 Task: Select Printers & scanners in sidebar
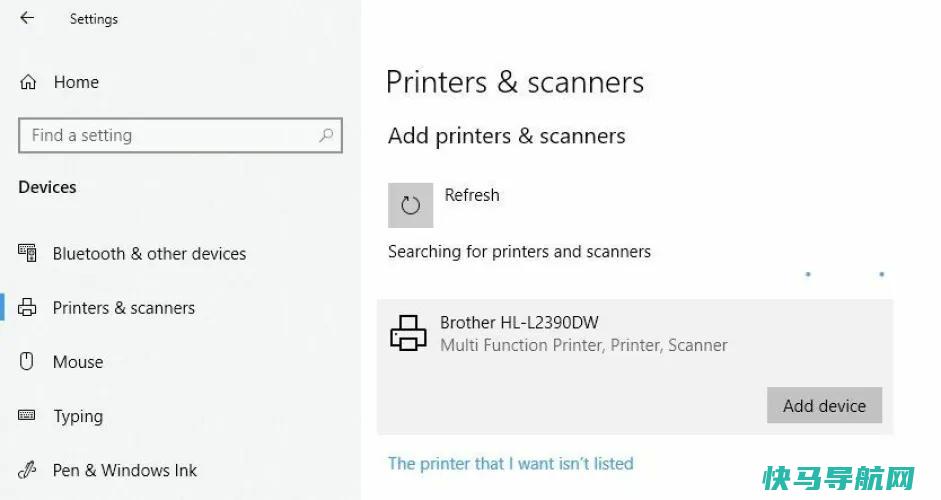(x=124, y=308)
